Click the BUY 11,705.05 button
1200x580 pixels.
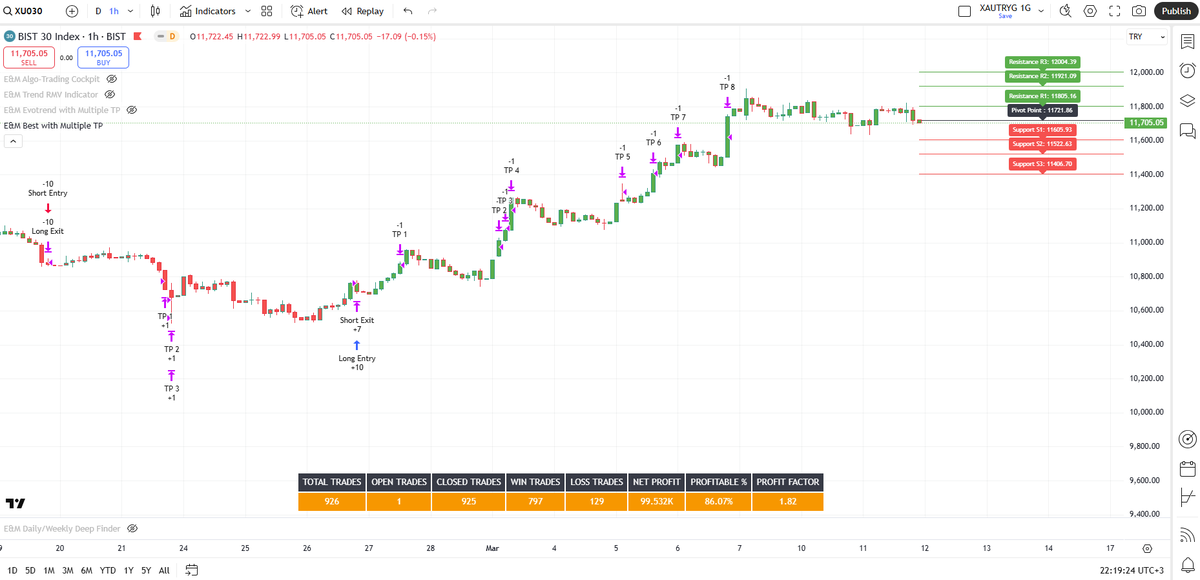(103, 58)
